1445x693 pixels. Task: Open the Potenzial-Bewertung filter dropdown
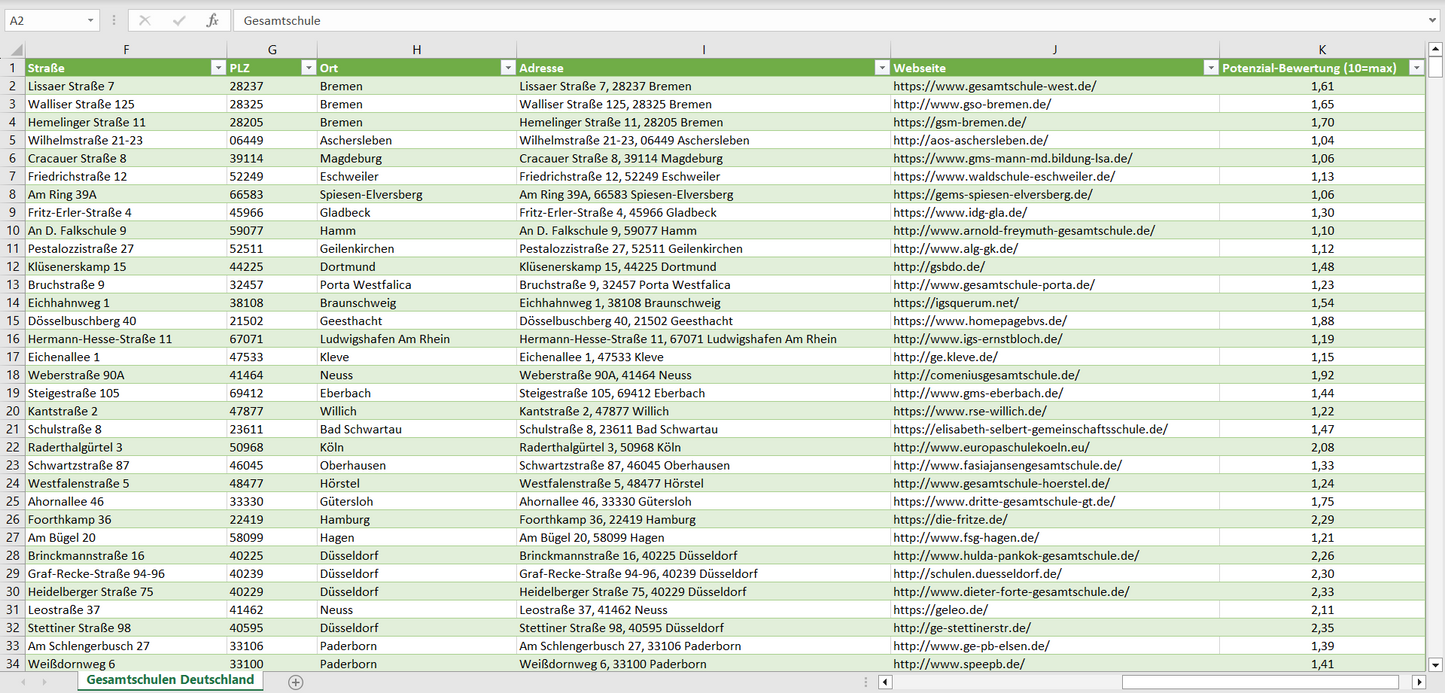[1416, 68]
